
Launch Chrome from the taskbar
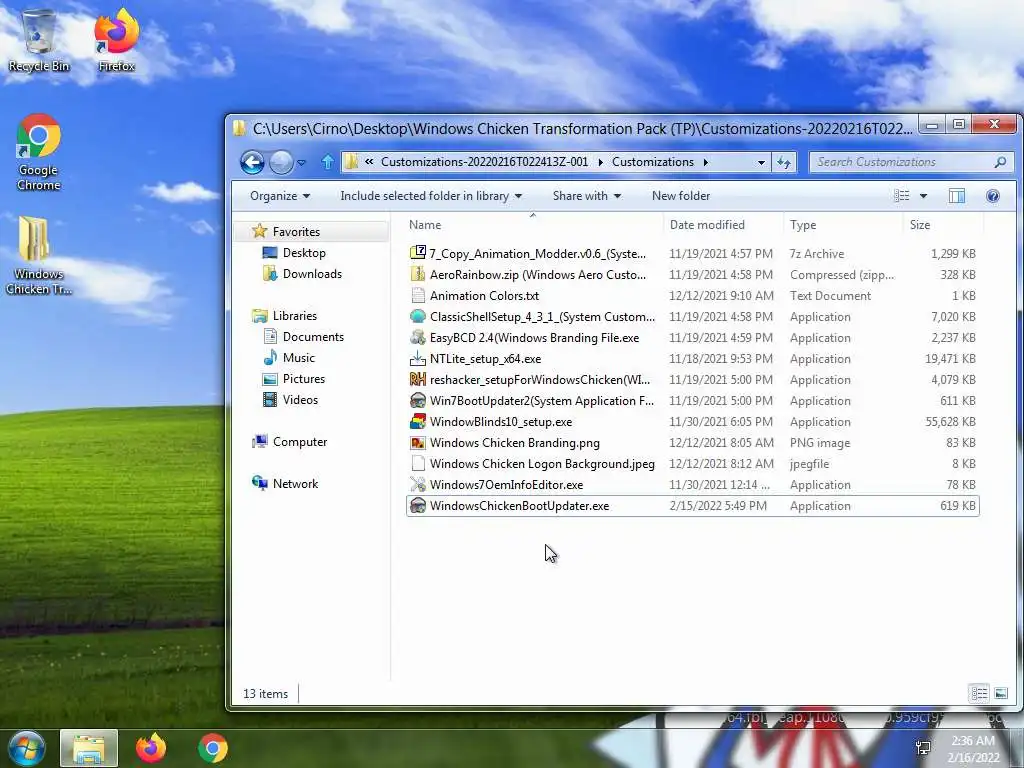click(213, 748)
